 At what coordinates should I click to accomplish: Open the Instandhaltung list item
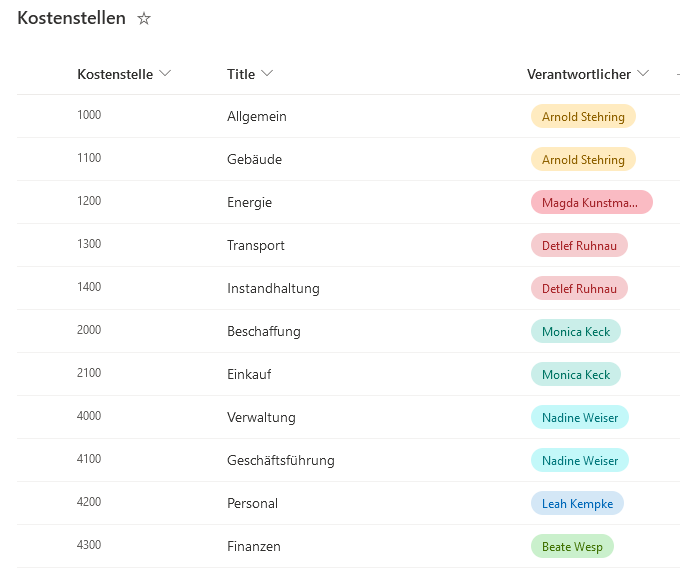pyautogui.click(x=273, y=289)
